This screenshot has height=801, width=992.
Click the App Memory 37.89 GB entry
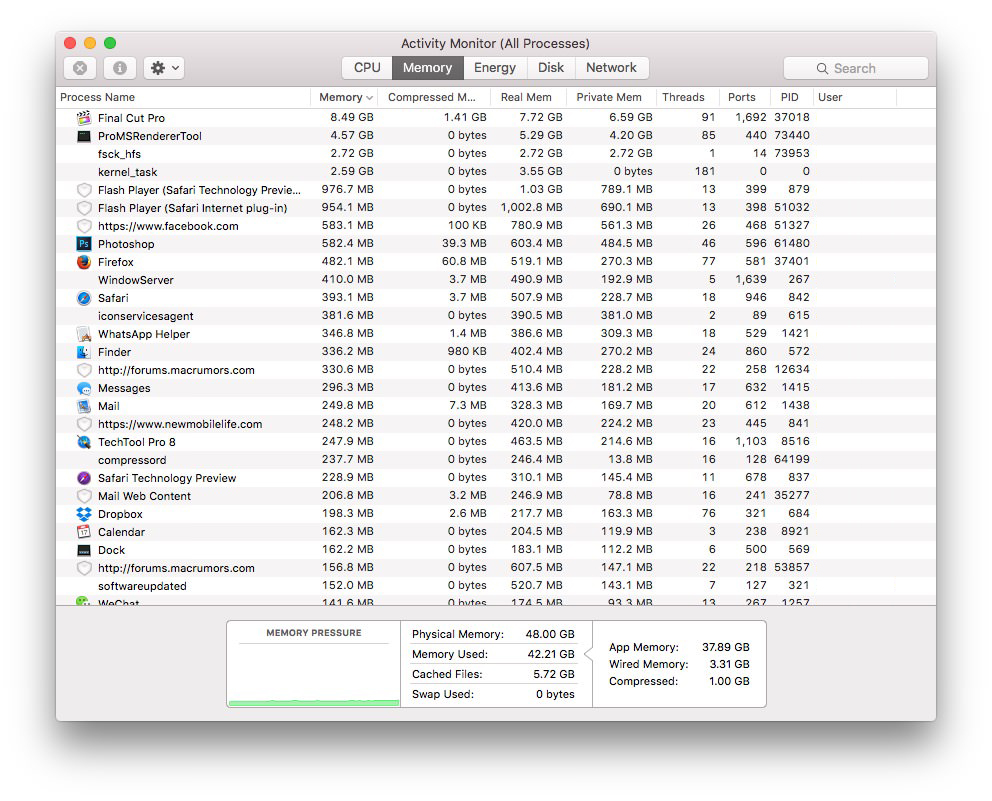(x=679, y=647)
